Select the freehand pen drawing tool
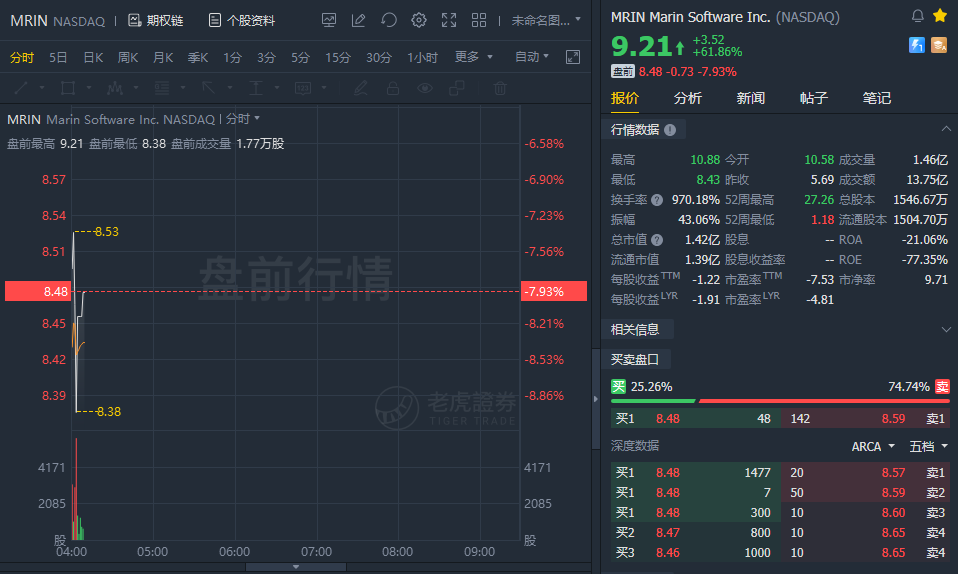This screenshot has width=958, height=574. 360,89
